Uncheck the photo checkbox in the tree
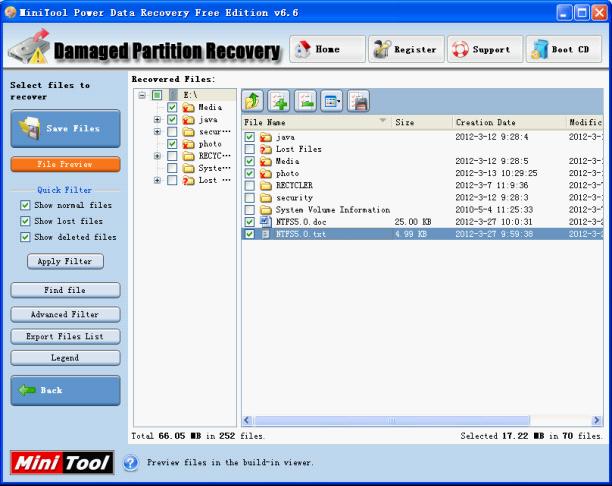 172,144
